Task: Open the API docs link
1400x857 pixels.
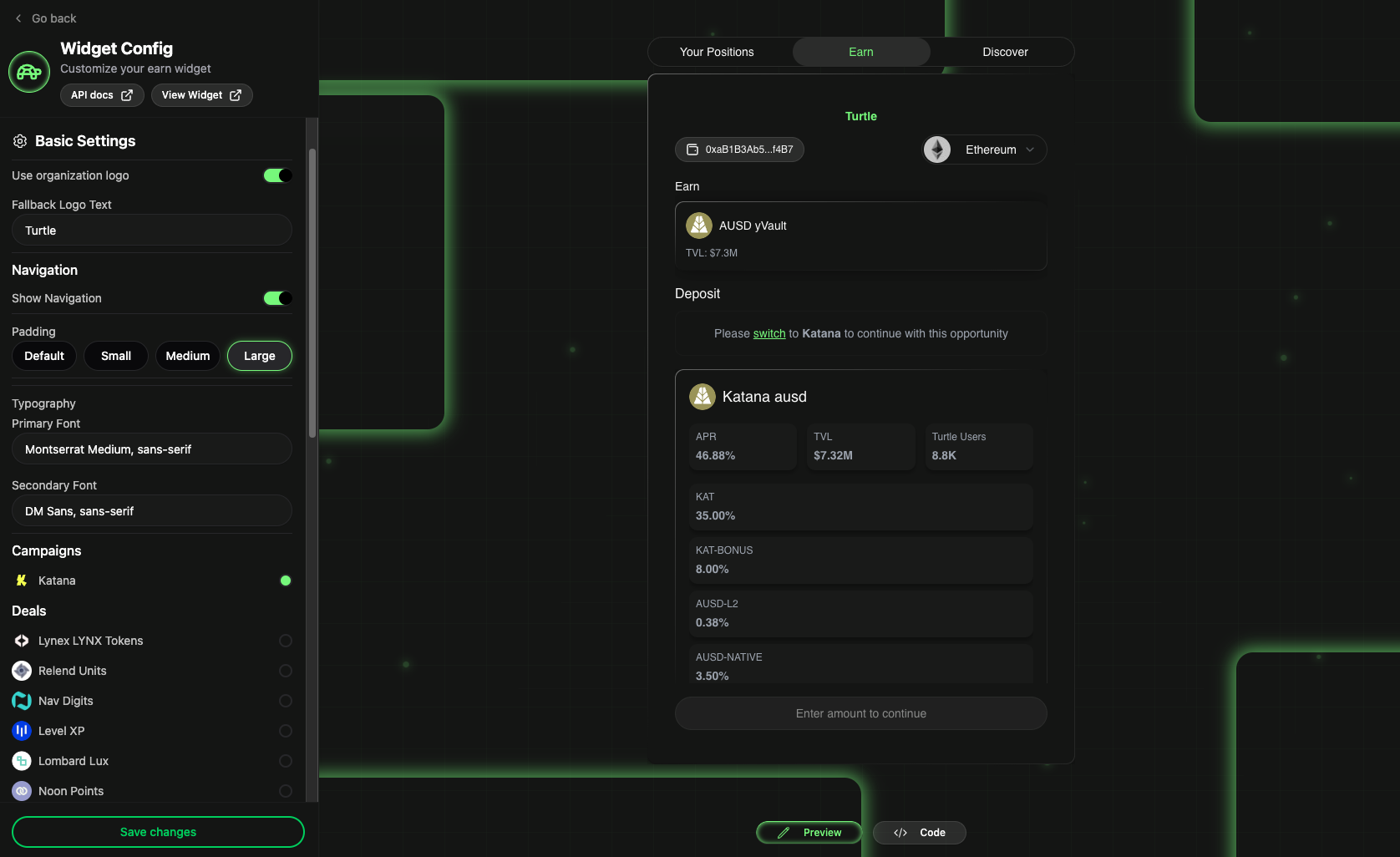Action: (102, 95)
